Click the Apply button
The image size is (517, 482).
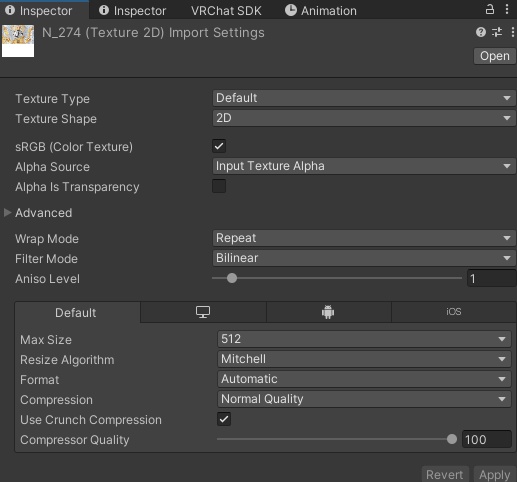point(495,474)
